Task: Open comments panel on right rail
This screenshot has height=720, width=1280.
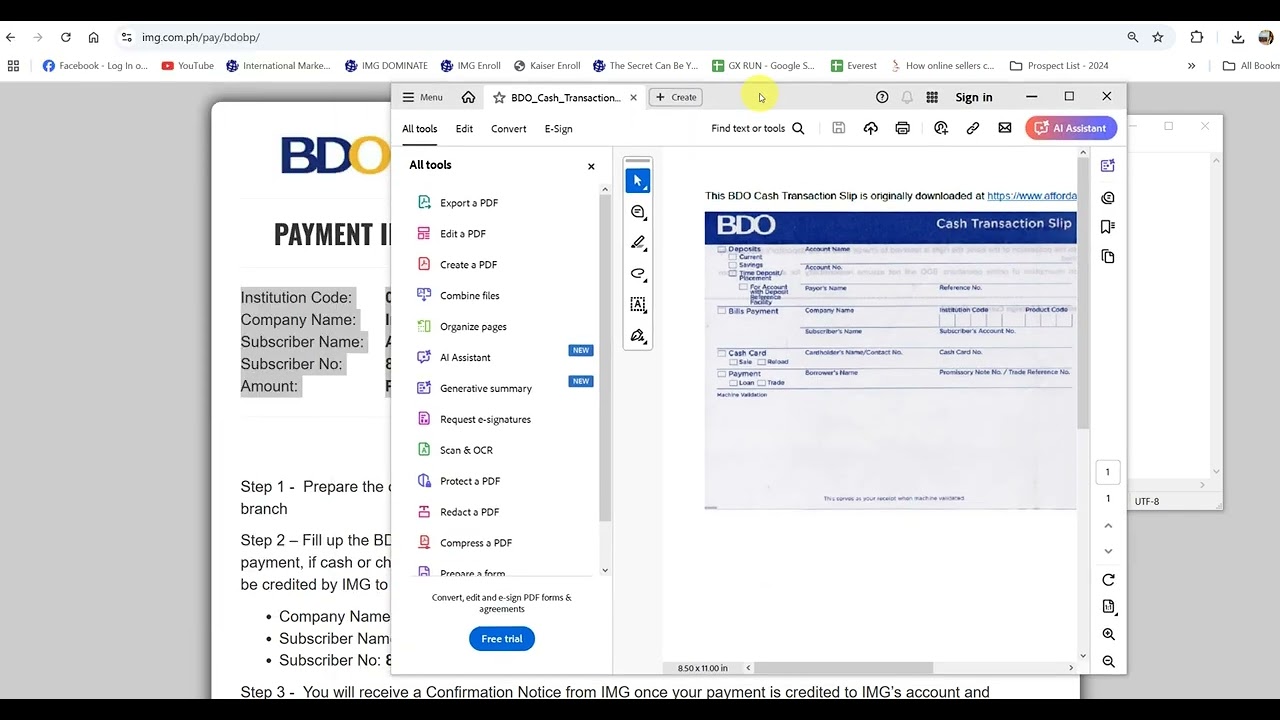Action: point(1107,198)
